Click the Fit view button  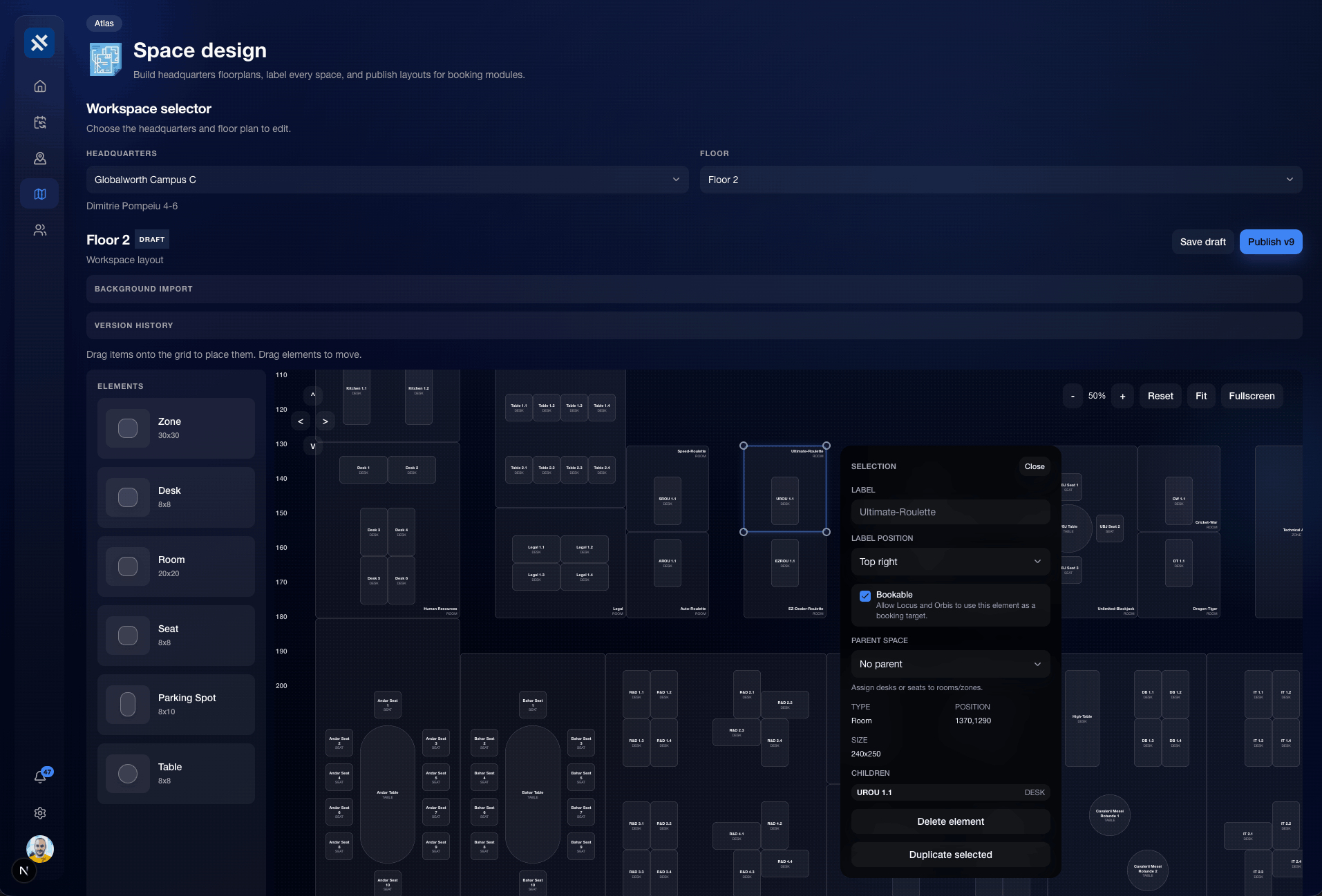click(1201, 396)
